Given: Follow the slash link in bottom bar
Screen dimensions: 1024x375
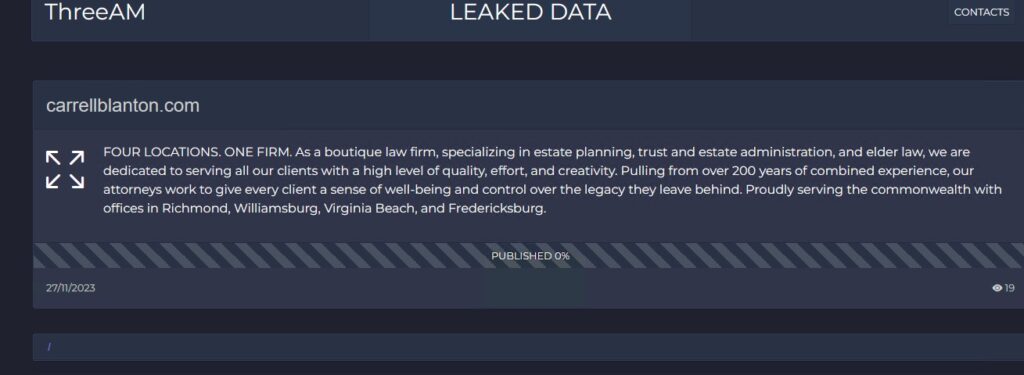Looking at the screenshot, I should tap(49, 347).
